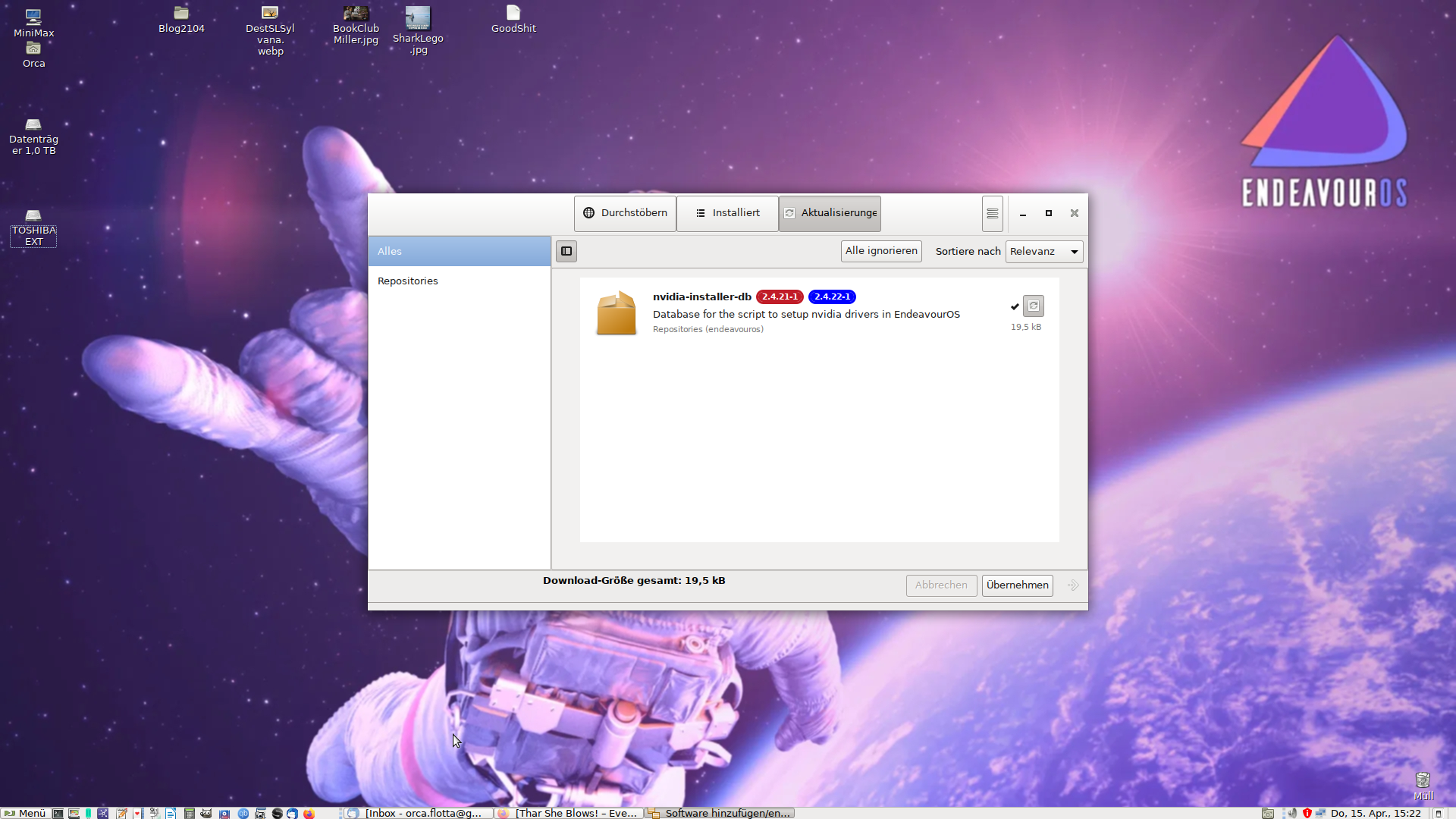Click the Übernehmen button
Screen dimensions: 1456x819
coord(1017,585)
